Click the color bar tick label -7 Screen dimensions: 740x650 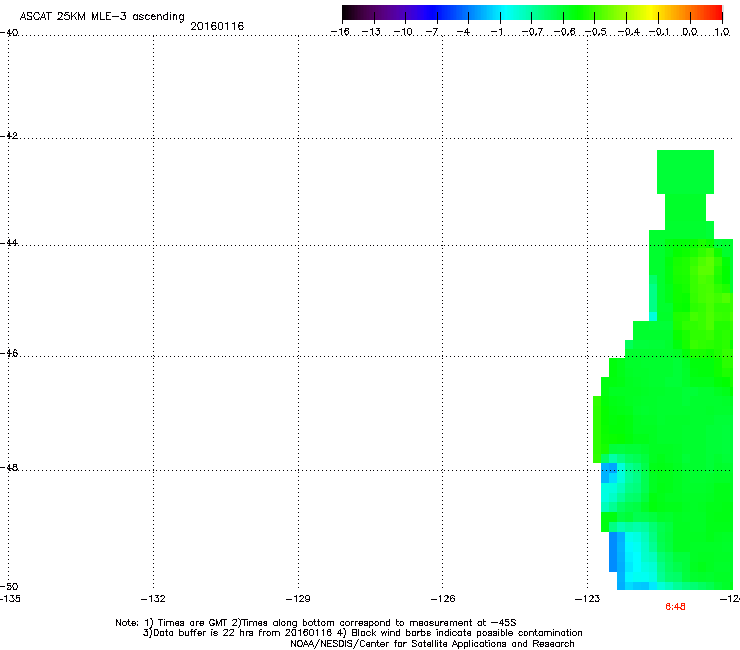pos(432,32)
